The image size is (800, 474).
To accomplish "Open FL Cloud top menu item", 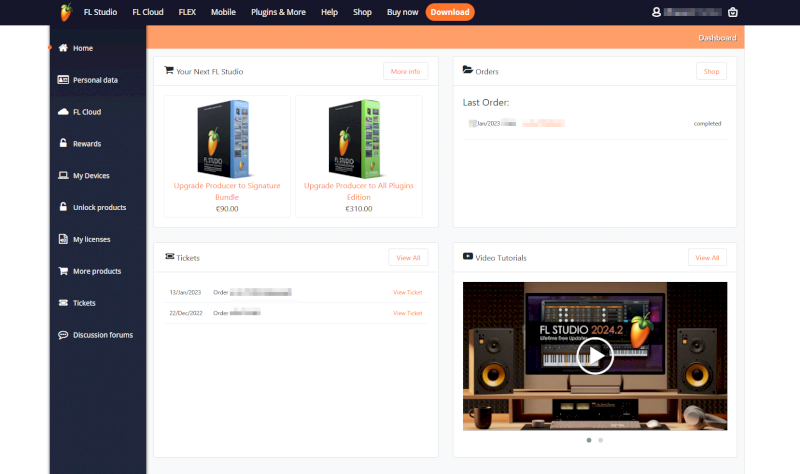I will point(148,12).
